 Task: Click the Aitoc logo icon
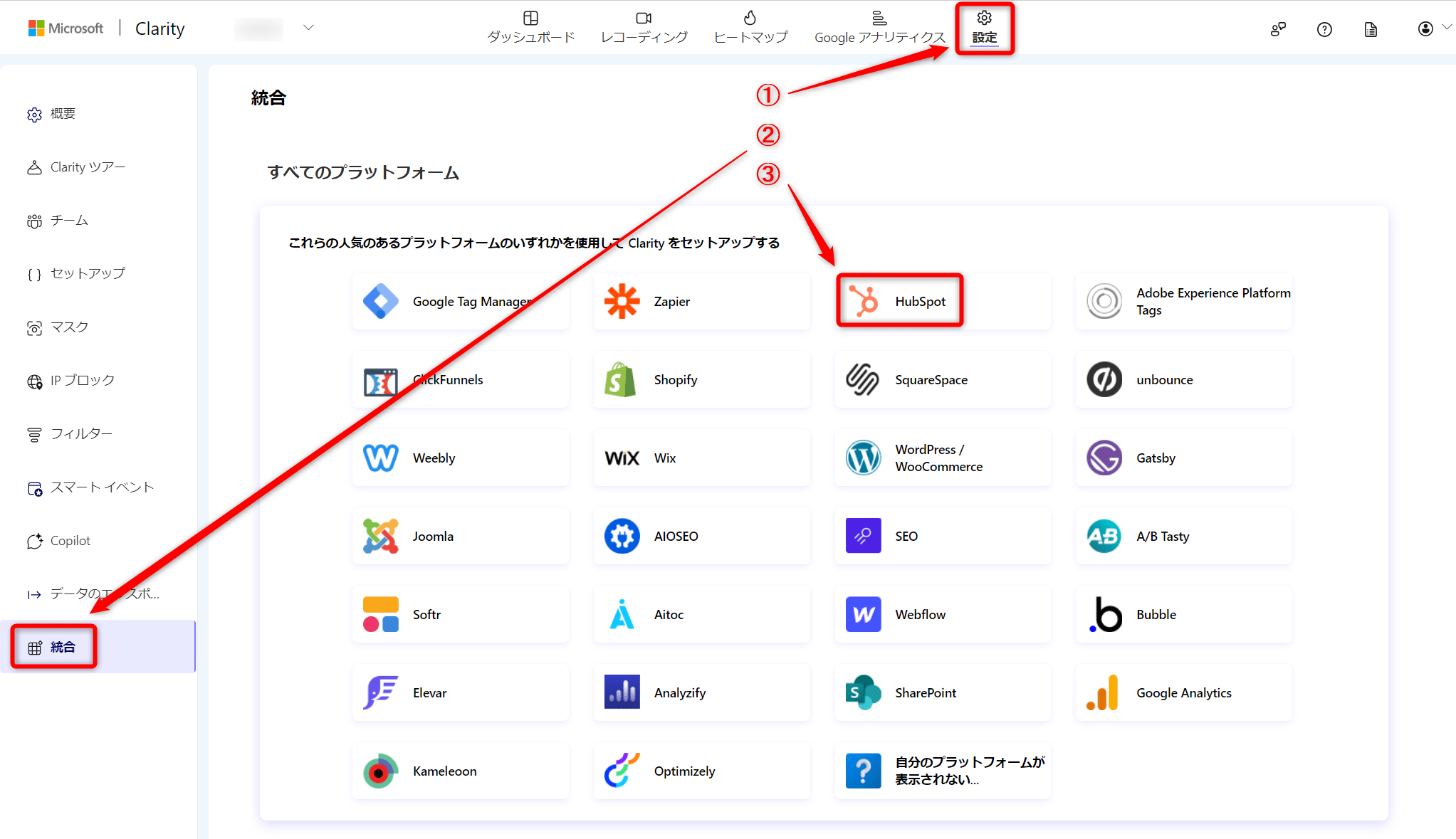coord(622,614)
